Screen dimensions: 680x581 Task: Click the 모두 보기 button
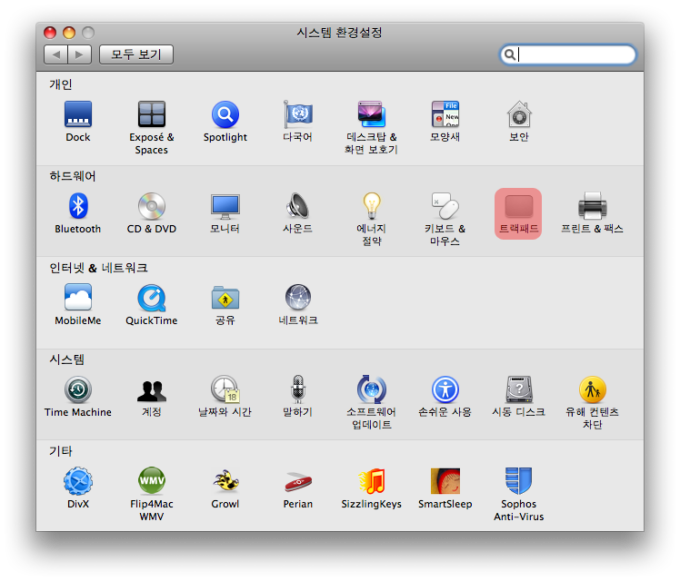coord(136,55)
